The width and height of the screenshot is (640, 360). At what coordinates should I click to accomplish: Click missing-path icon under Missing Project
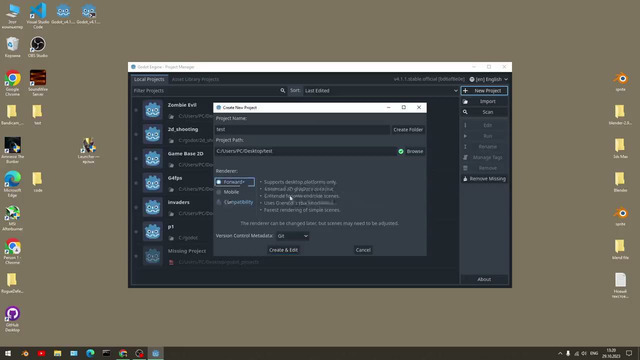(x=171, y=262)
